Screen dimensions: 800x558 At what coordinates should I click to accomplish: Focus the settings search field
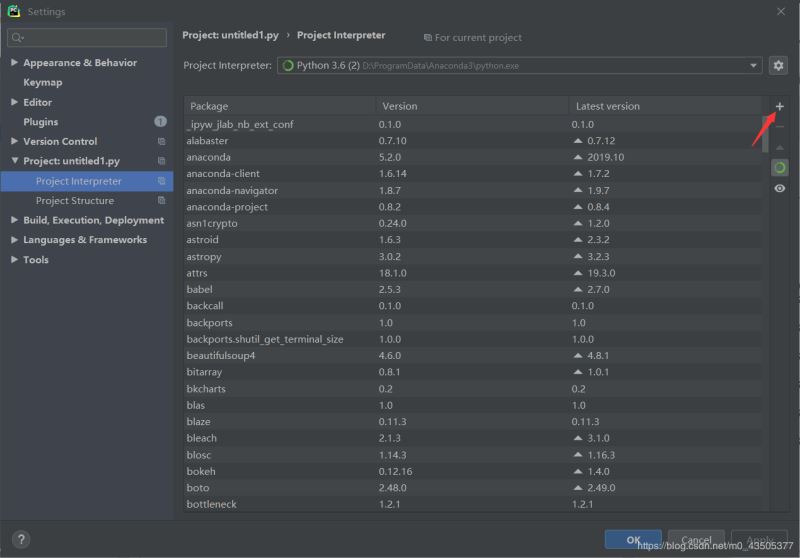[x=87, y=37]
